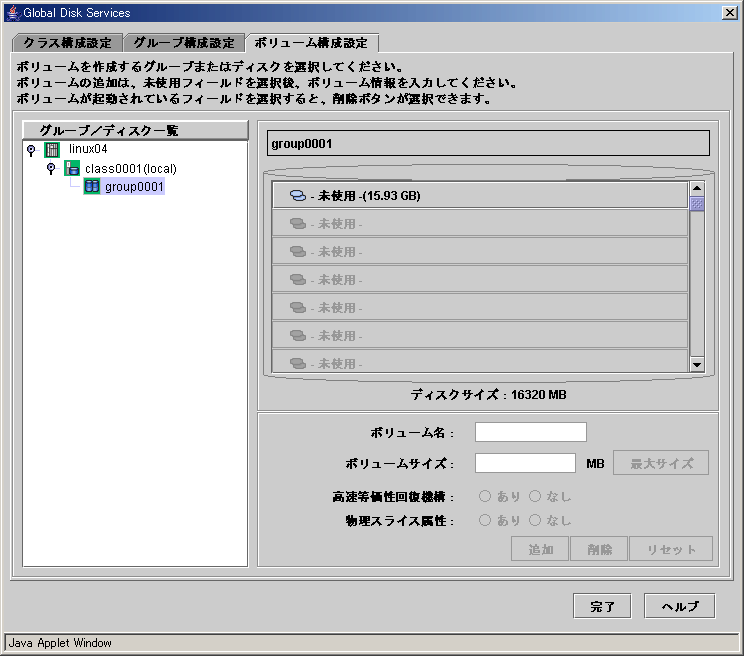
Task: Click the volume icon in the 15.93 GB row
Action: 298,195
